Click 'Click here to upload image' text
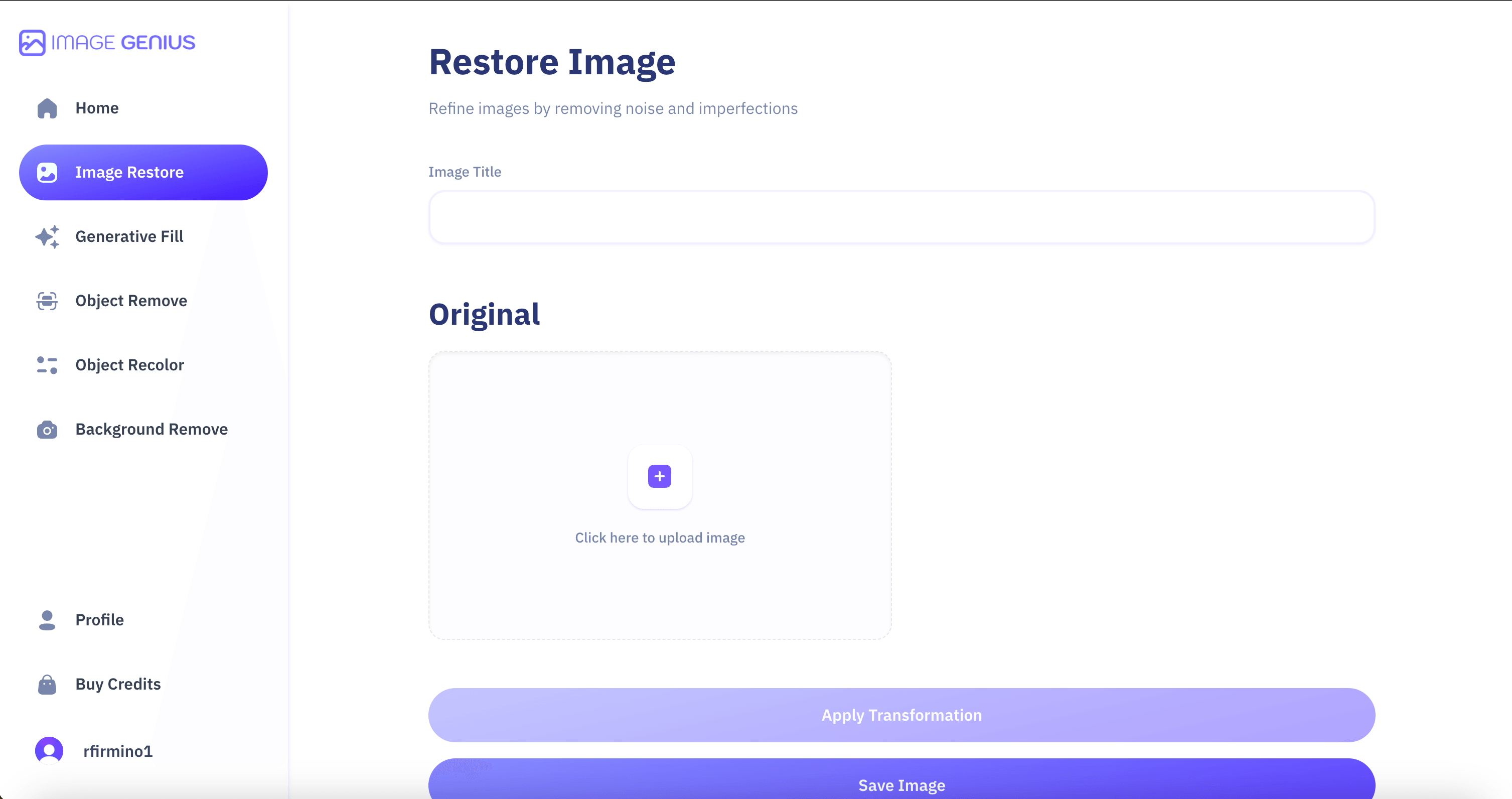The width and height of the screenshot is (1512, 799). point(660,538)
